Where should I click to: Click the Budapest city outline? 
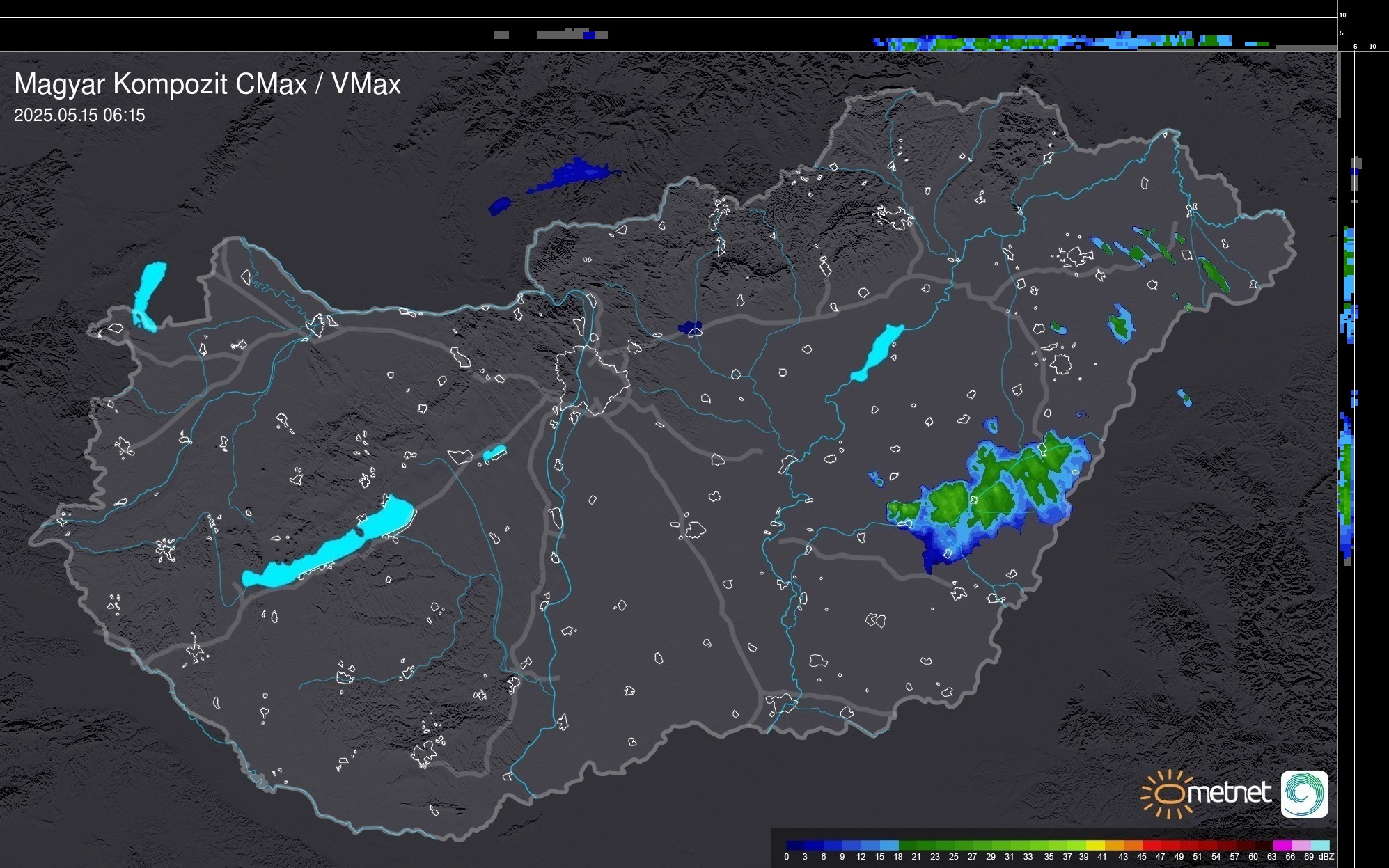(592, 379)
